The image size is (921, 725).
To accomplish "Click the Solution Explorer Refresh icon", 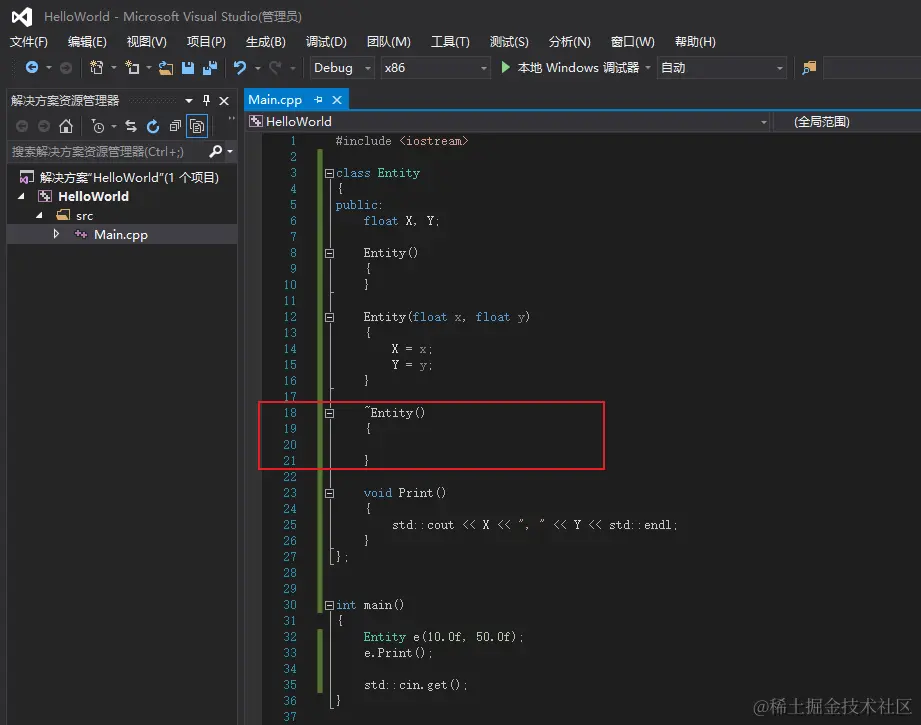I will pos(153,126).
